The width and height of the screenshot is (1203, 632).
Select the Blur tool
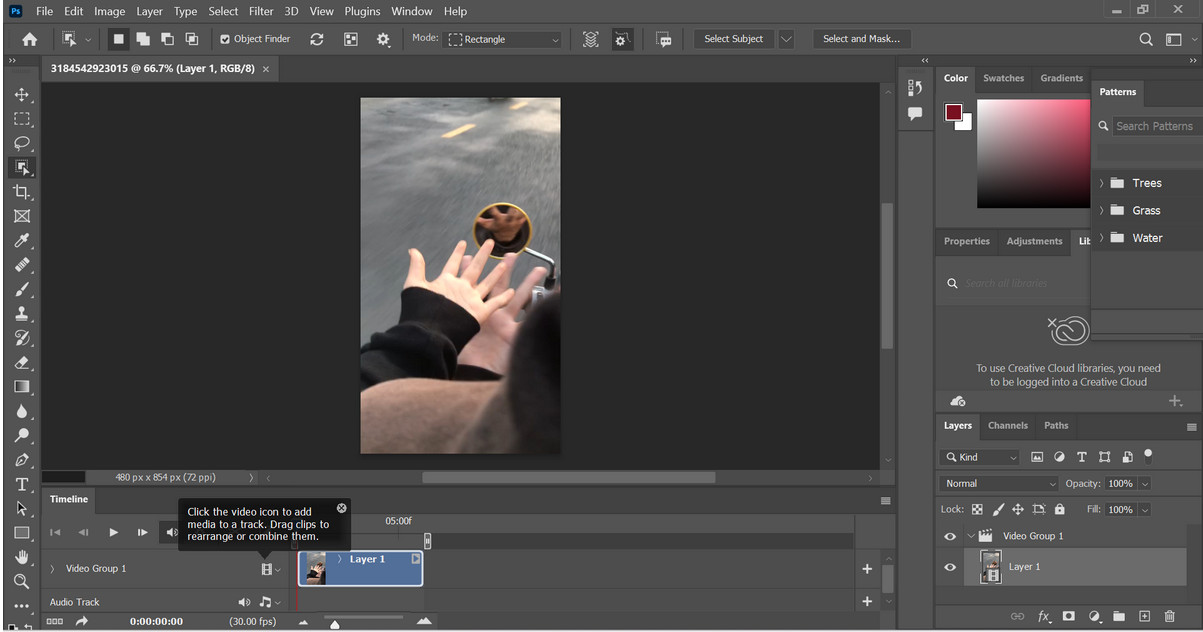[21, 411]
